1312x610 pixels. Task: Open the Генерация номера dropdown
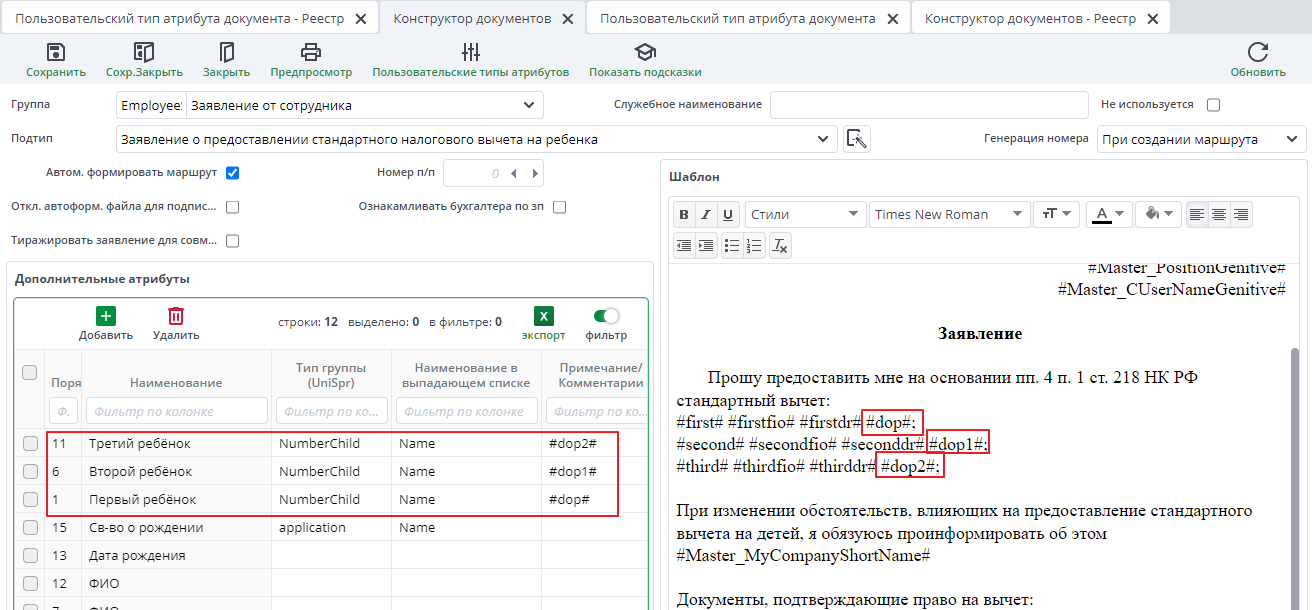tap(1201, 138)
